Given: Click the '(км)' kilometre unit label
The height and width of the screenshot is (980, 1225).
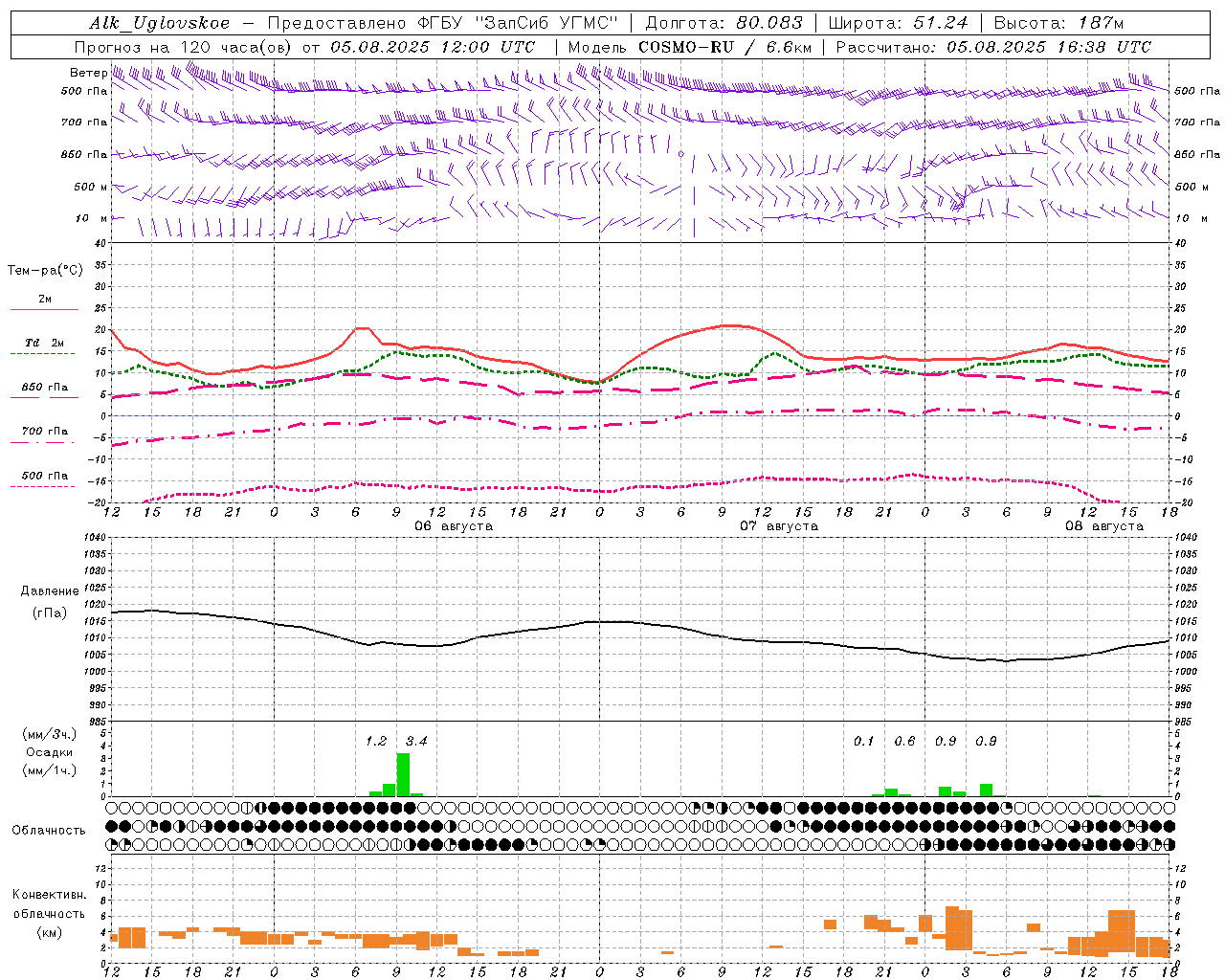Looking at the screenshot, I should click(50, 932).
